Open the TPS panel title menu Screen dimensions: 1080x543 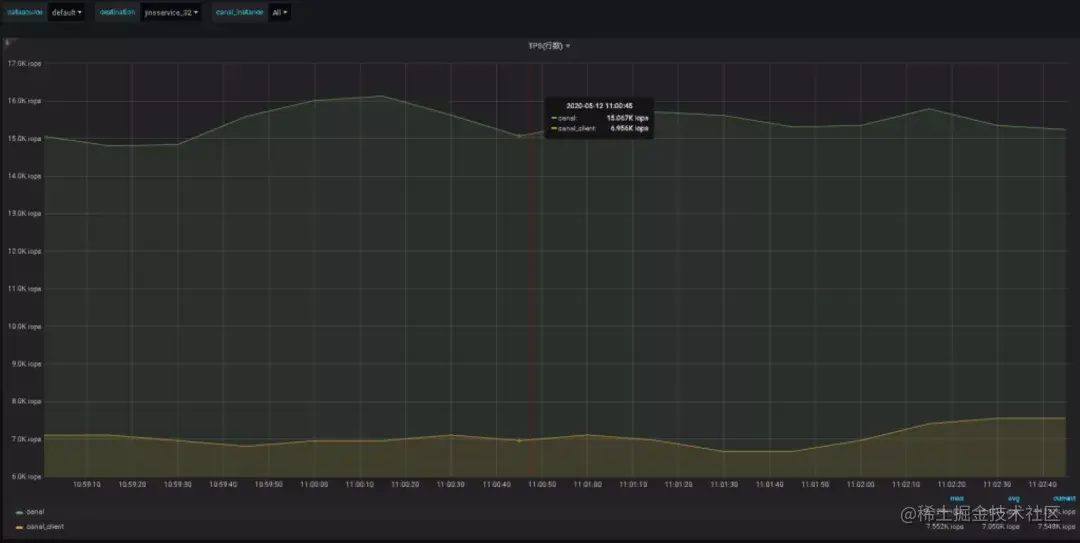tap(549, 46)
